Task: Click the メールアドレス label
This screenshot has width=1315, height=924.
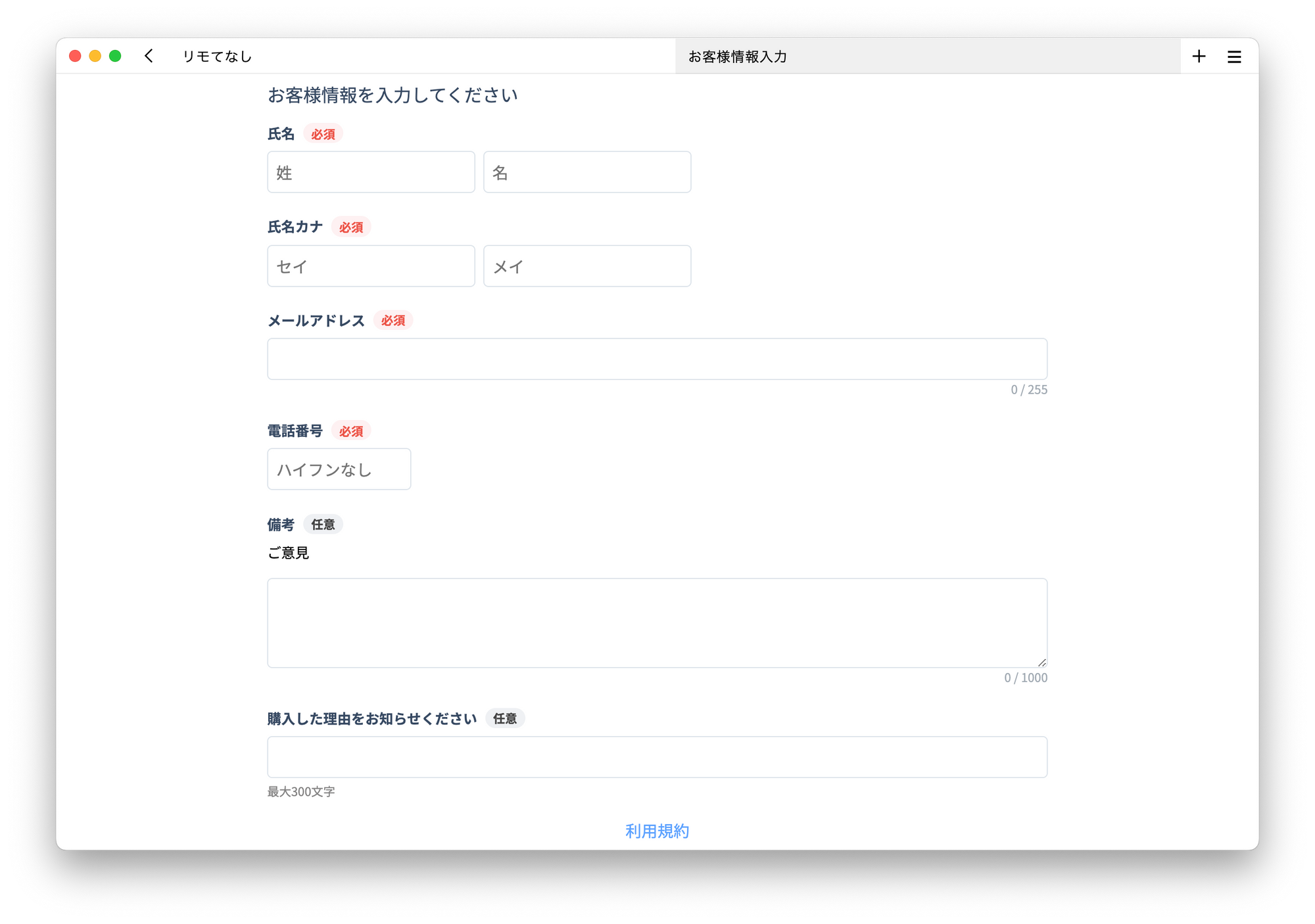Action: (x=316, y=321)
